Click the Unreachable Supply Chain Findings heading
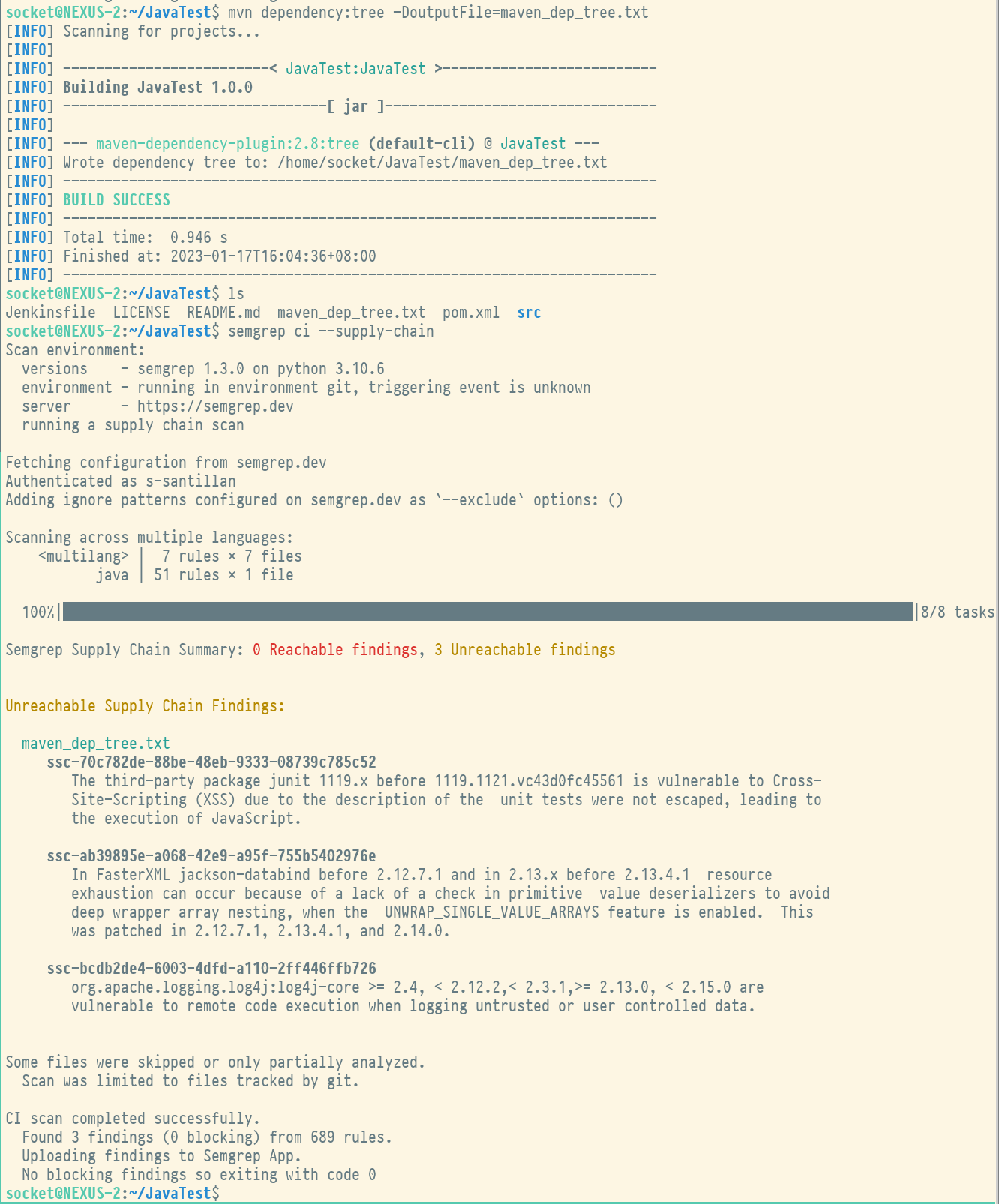This screenshot has width=999, height=1204. click(145, 706)
